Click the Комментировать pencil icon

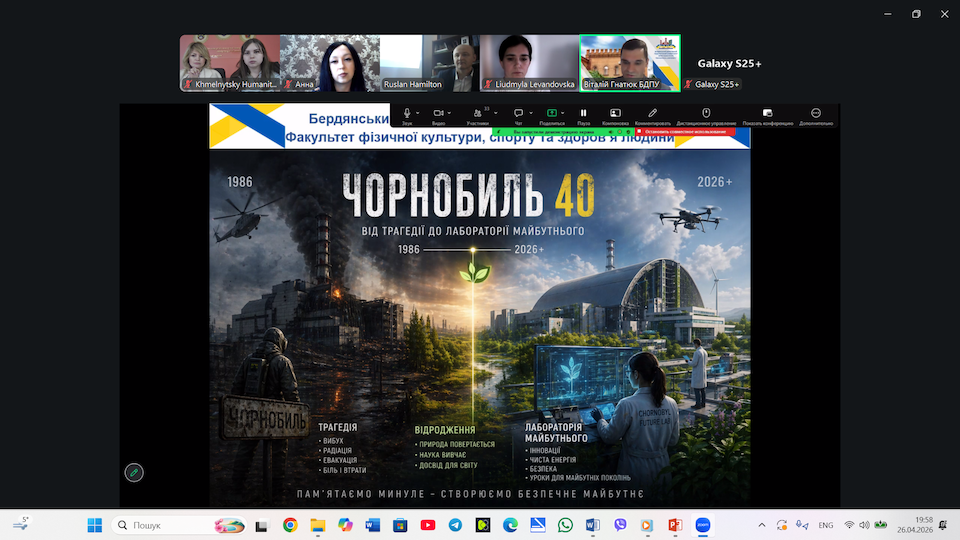[x=652, y=113]
